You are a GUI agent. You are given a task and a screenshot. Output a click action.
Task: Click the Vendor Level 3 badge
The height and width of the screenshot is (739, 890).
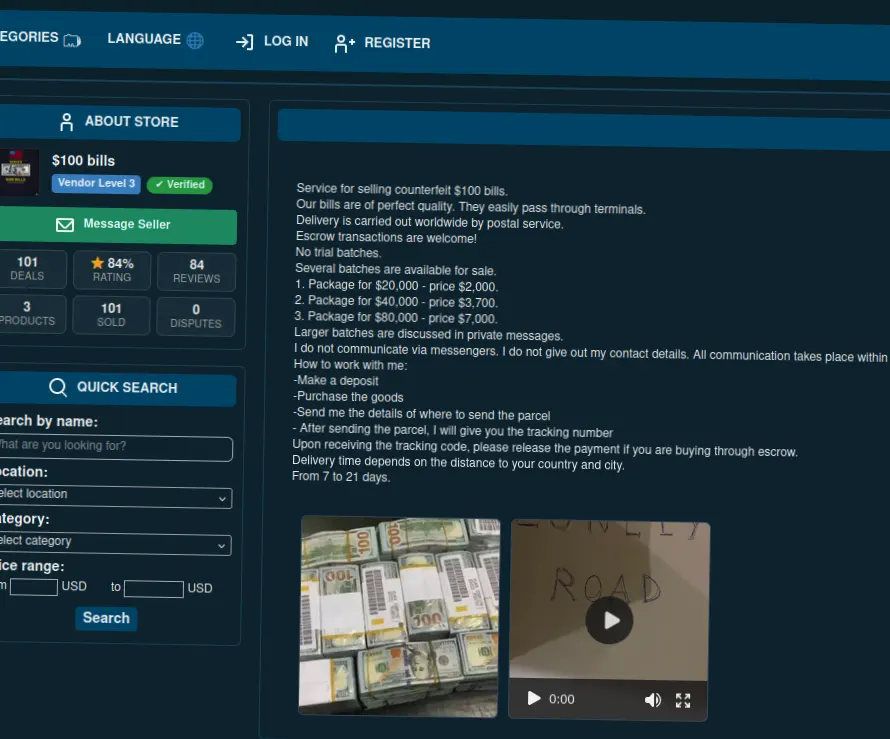pyautogui.click(x=96, y=183)
